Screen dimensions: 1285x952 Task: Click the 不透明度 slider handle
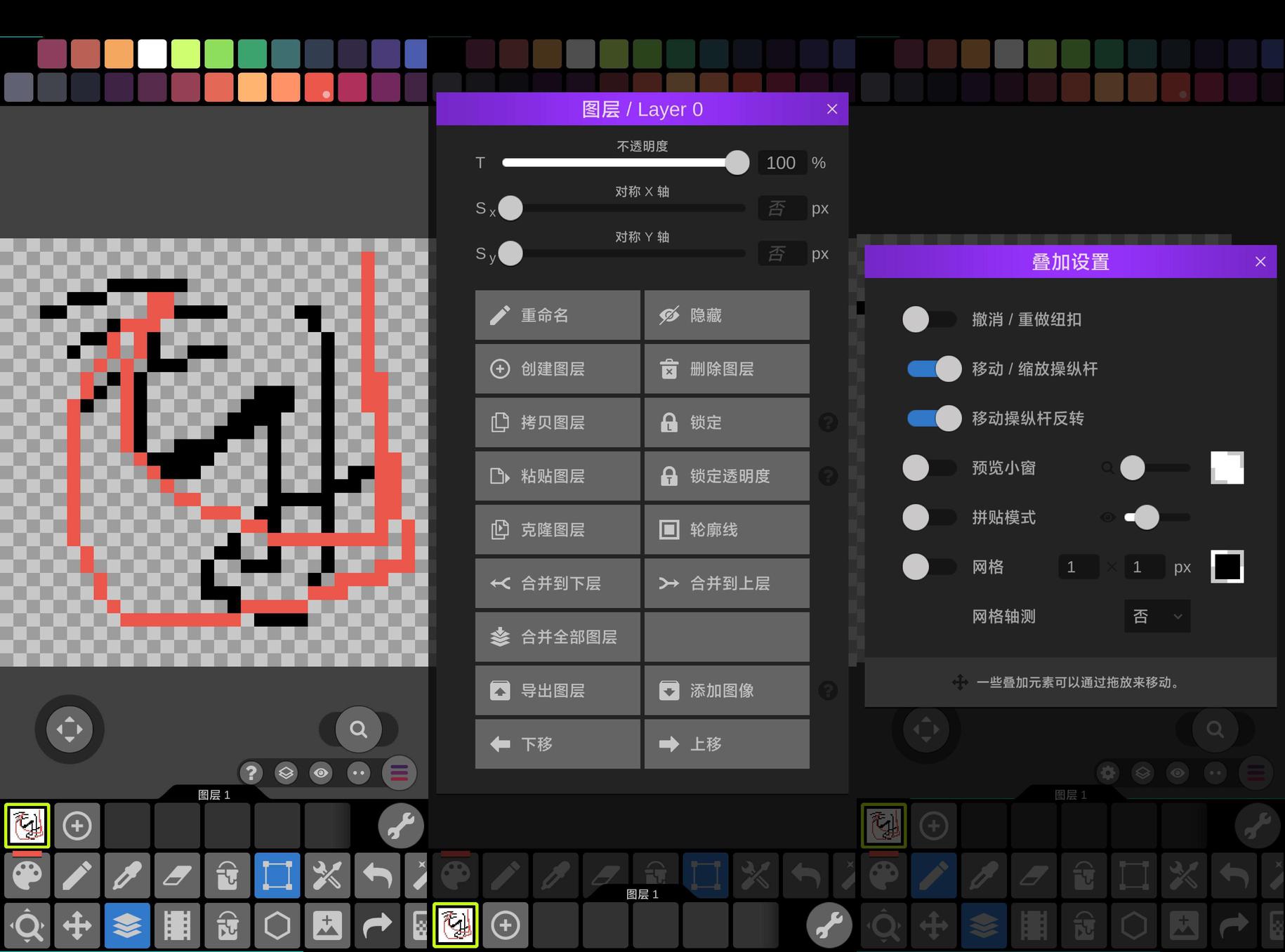tap(737, 163)
